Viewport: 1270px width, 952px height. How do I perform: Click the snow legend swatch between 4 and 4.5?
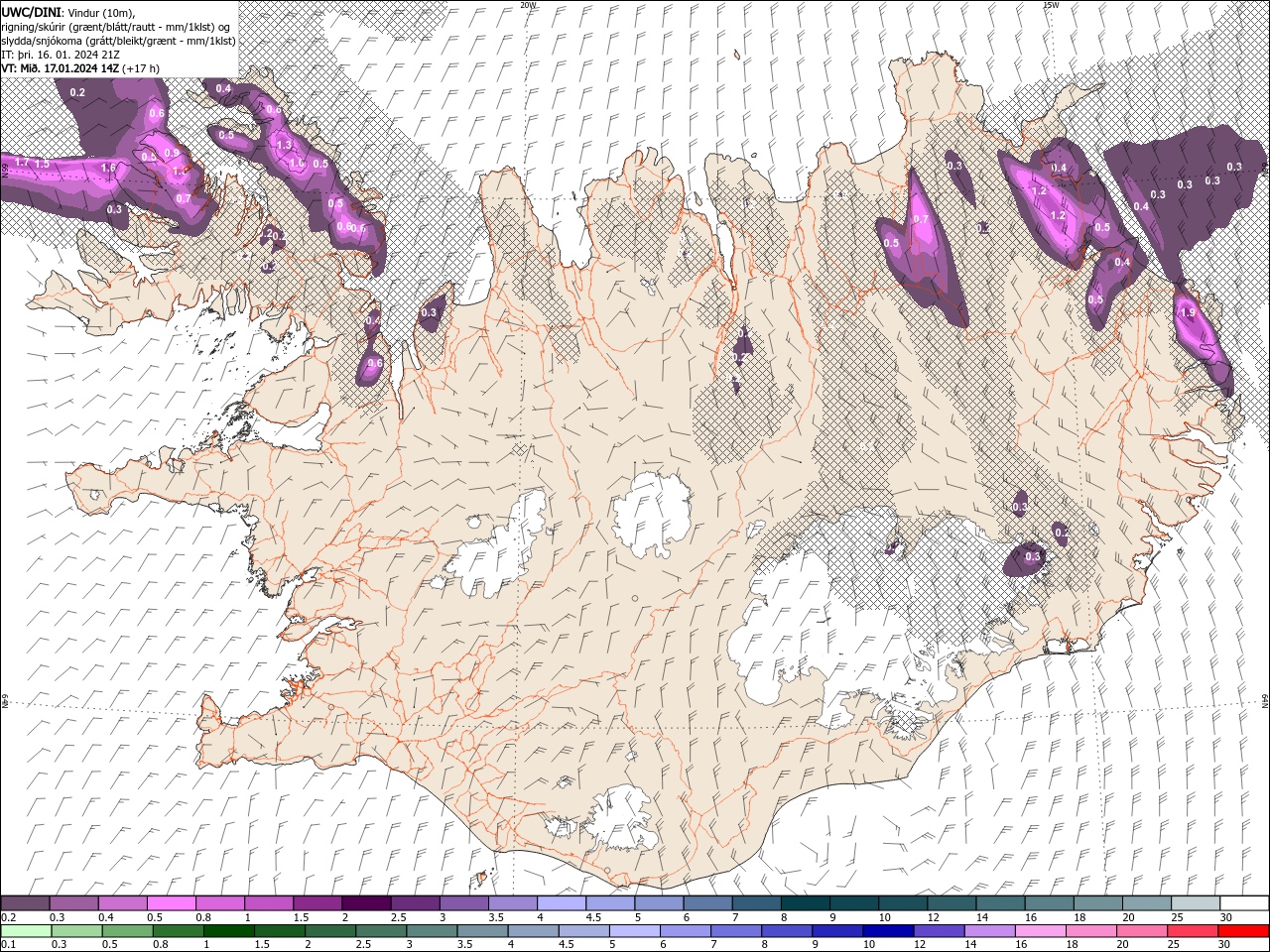click(x=562, y=903)
